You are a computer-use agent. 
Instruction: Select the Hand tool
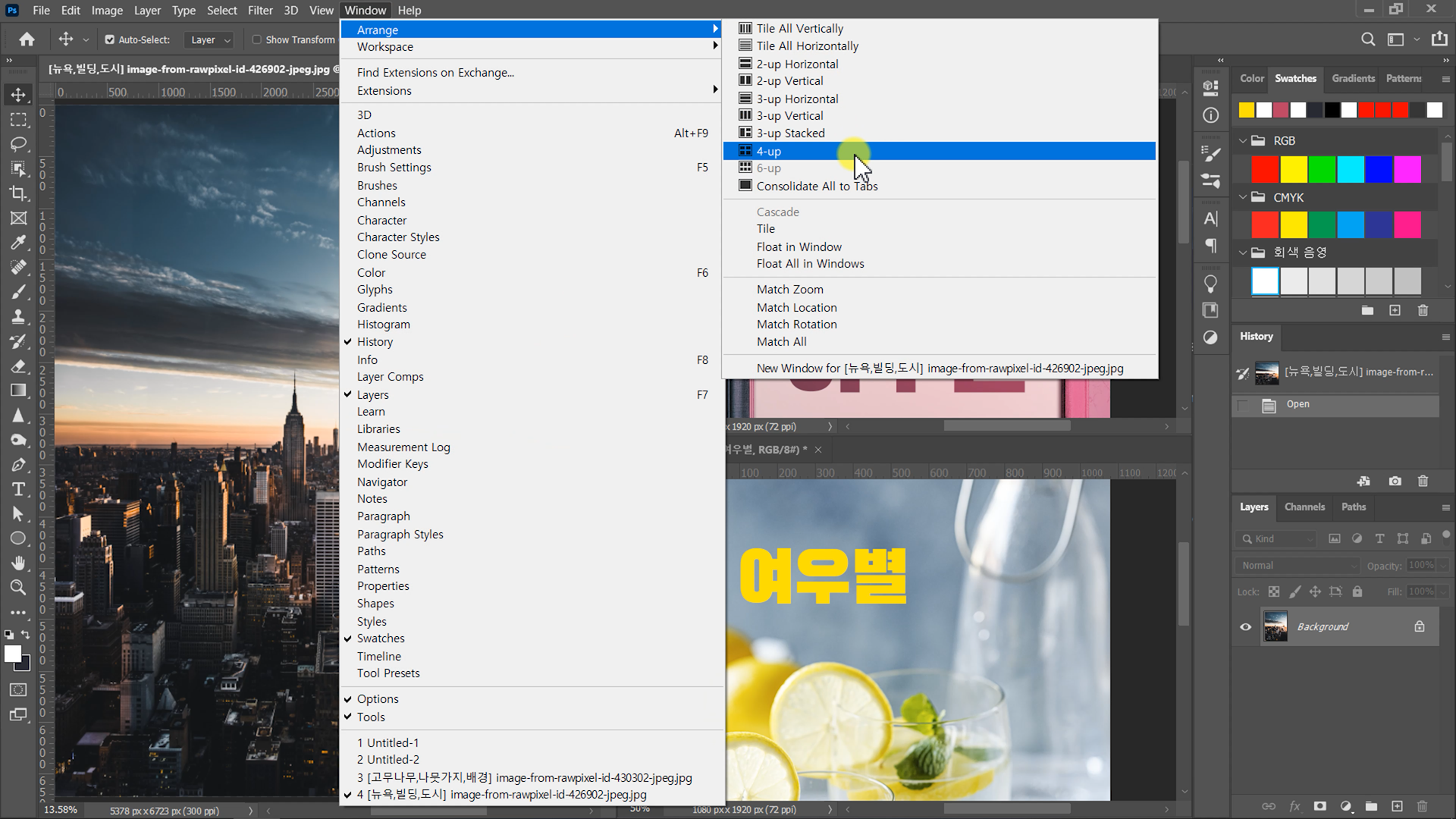[x=18, y=563]
